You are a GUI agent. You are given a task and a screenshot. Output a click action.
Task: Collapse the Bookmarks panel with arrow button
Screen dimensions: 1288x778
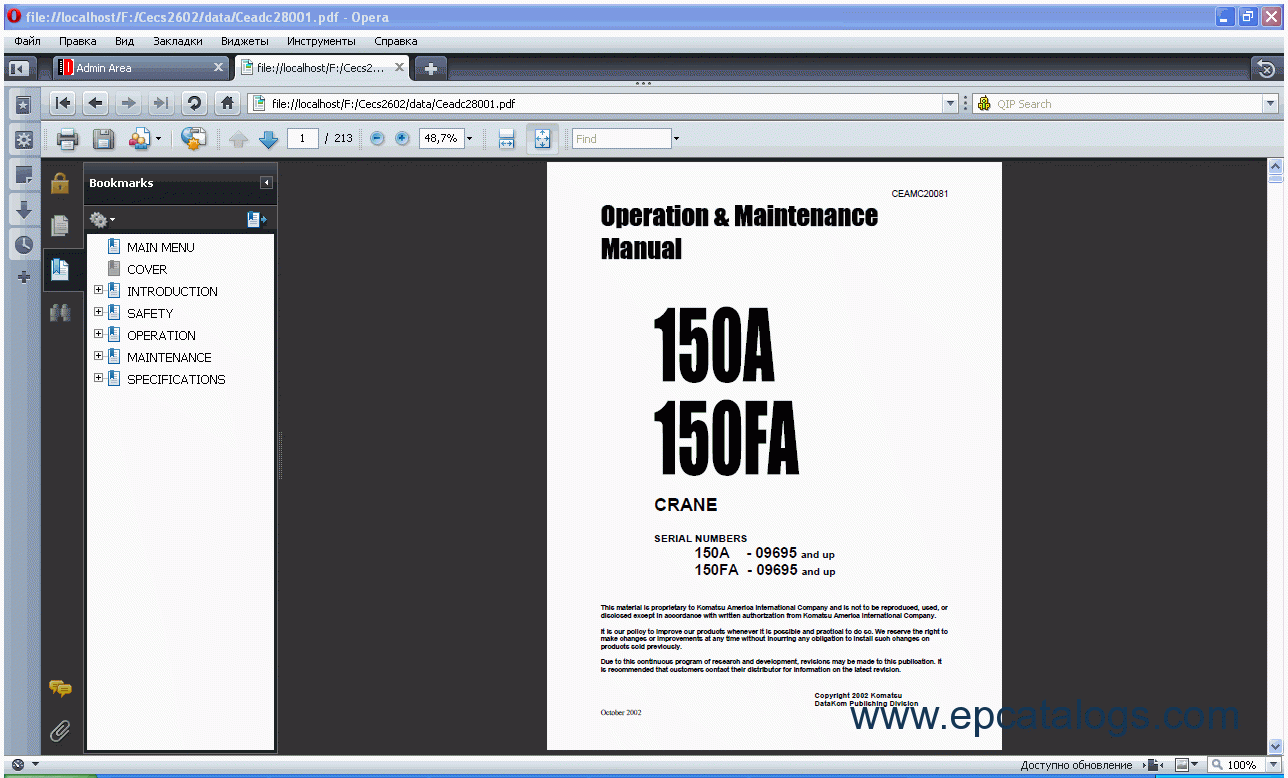click(x=266, y=183)
